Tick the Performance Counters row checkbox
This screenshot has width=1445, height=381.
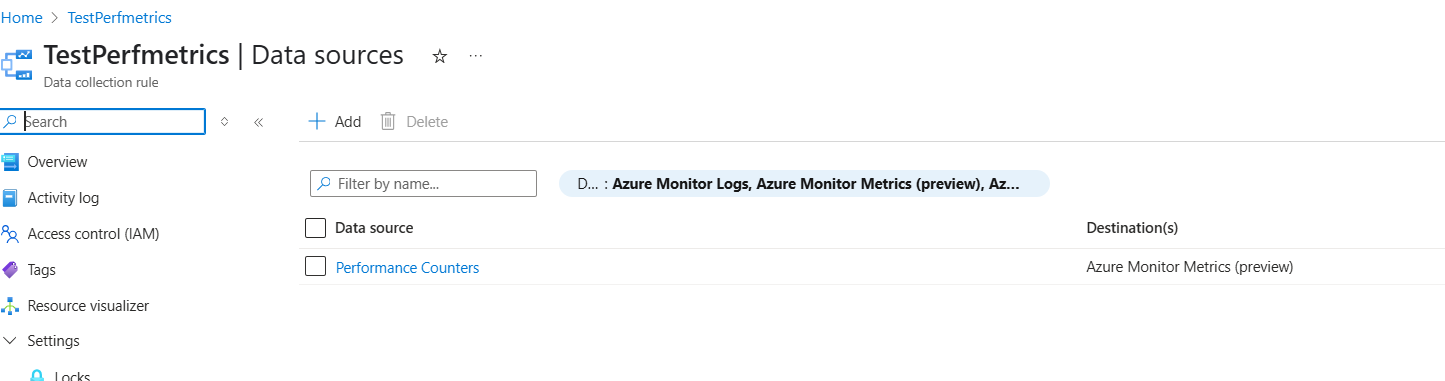click(315, 266)
